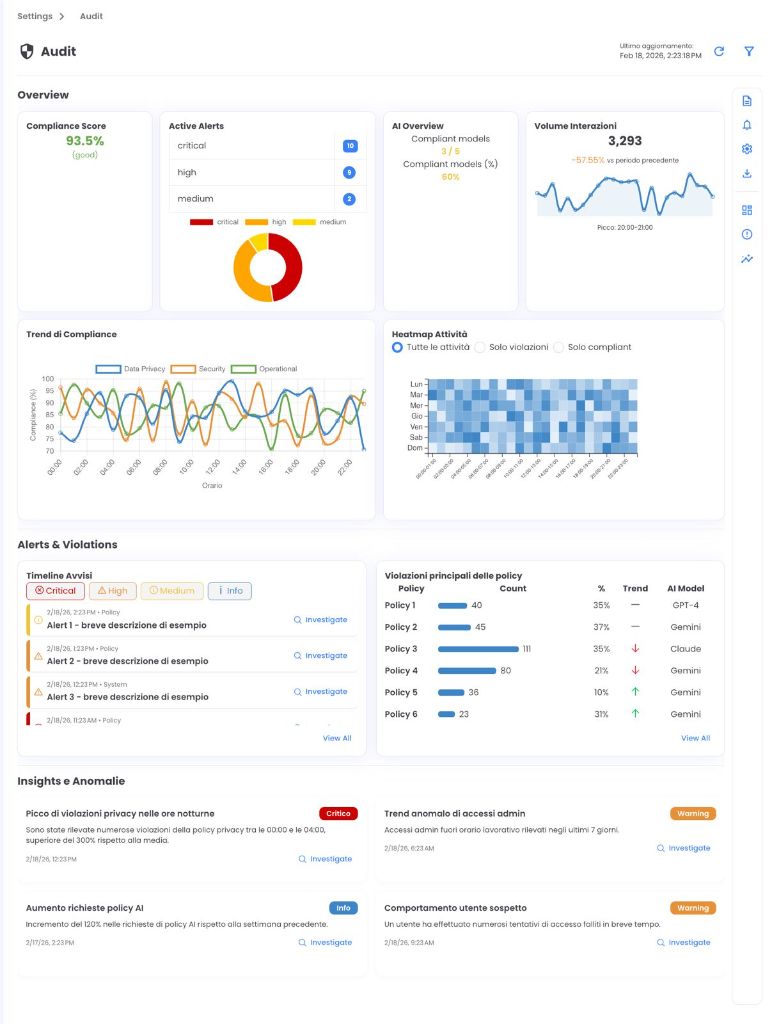772x1024 pixels.
Task: Toggle the Info filter in Timeline Avvisi
Action: click(x=230, y=591)
